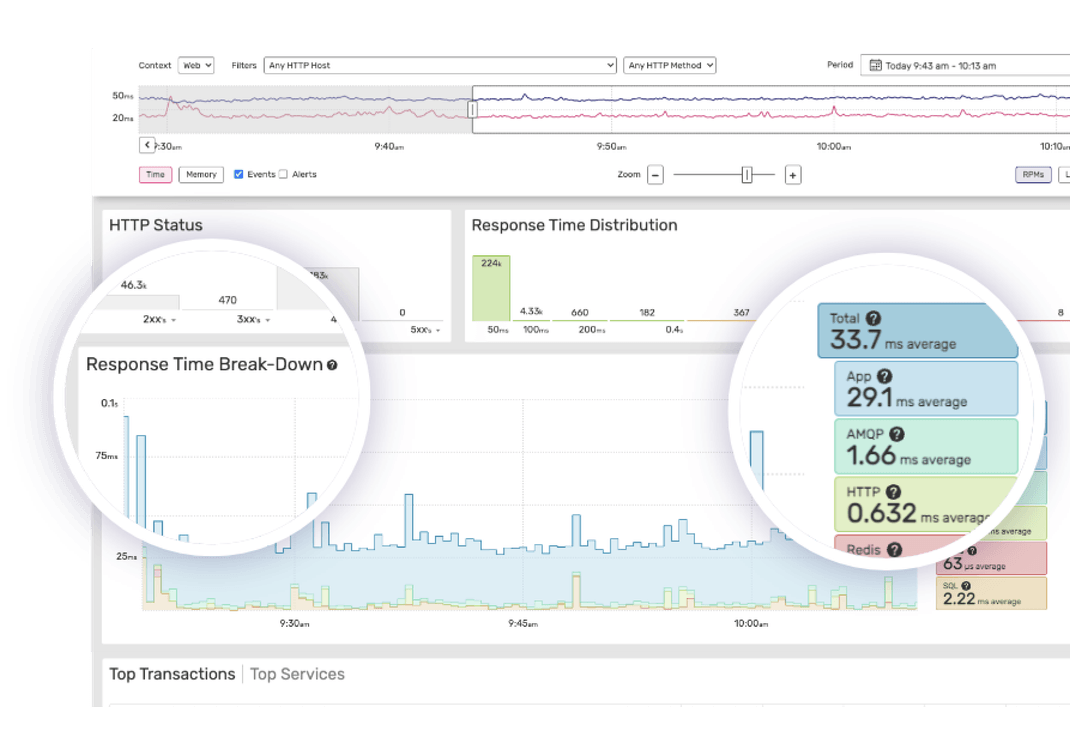Select the SQL 2.22 ms average card
This screenshot has width=1070, height=755.
coord(991,593)
